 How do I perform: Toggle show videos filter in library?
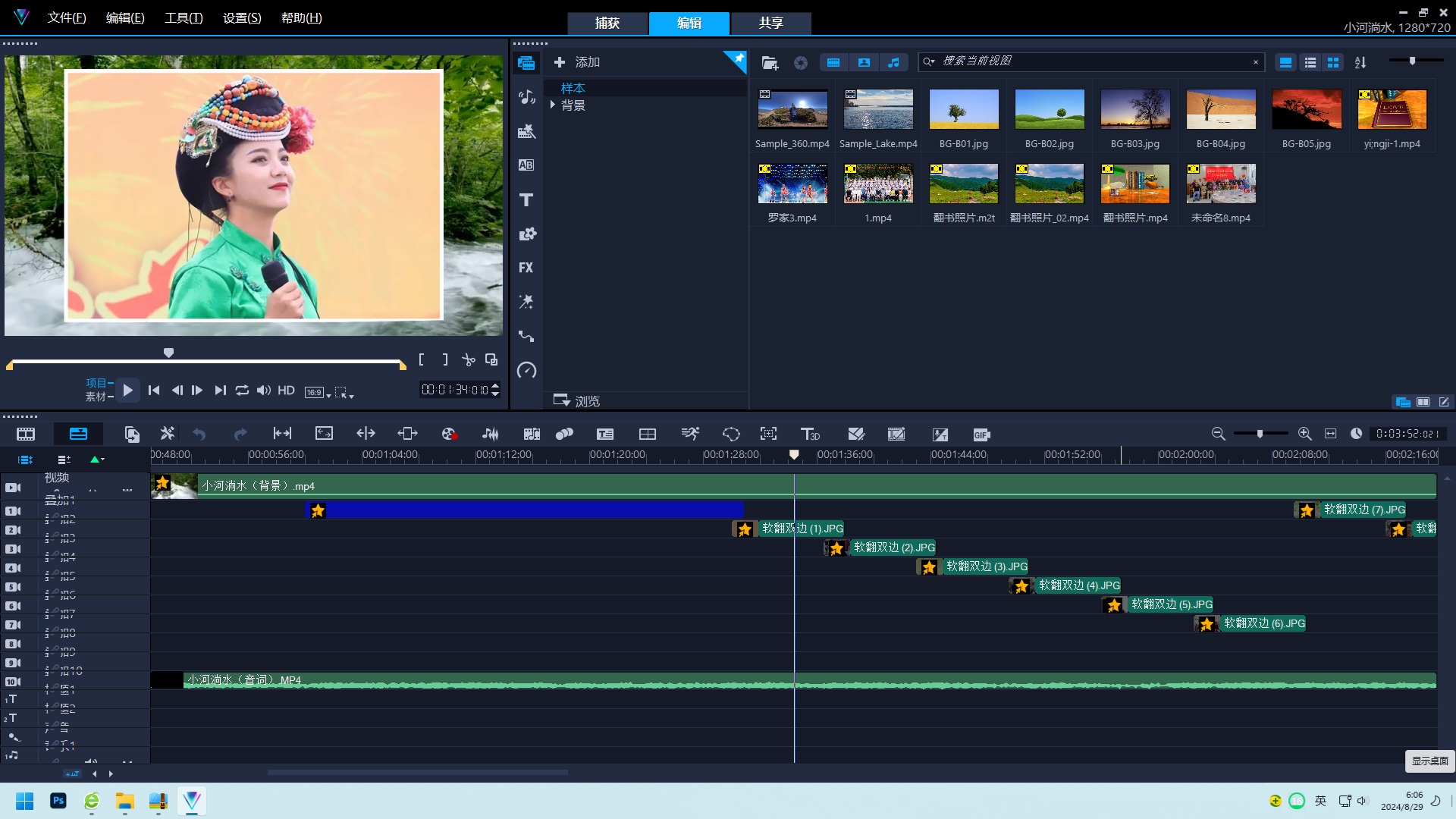pos(833,63)
